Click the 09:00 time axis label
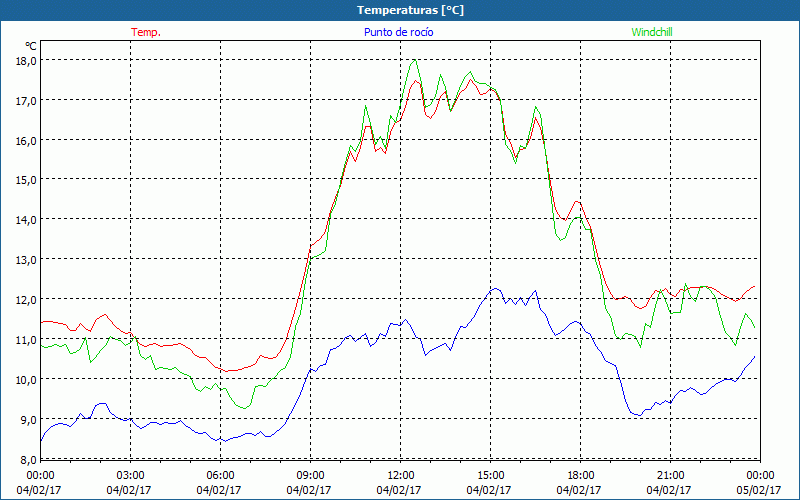This screenshot has width=800, height=500. (310, 475)
